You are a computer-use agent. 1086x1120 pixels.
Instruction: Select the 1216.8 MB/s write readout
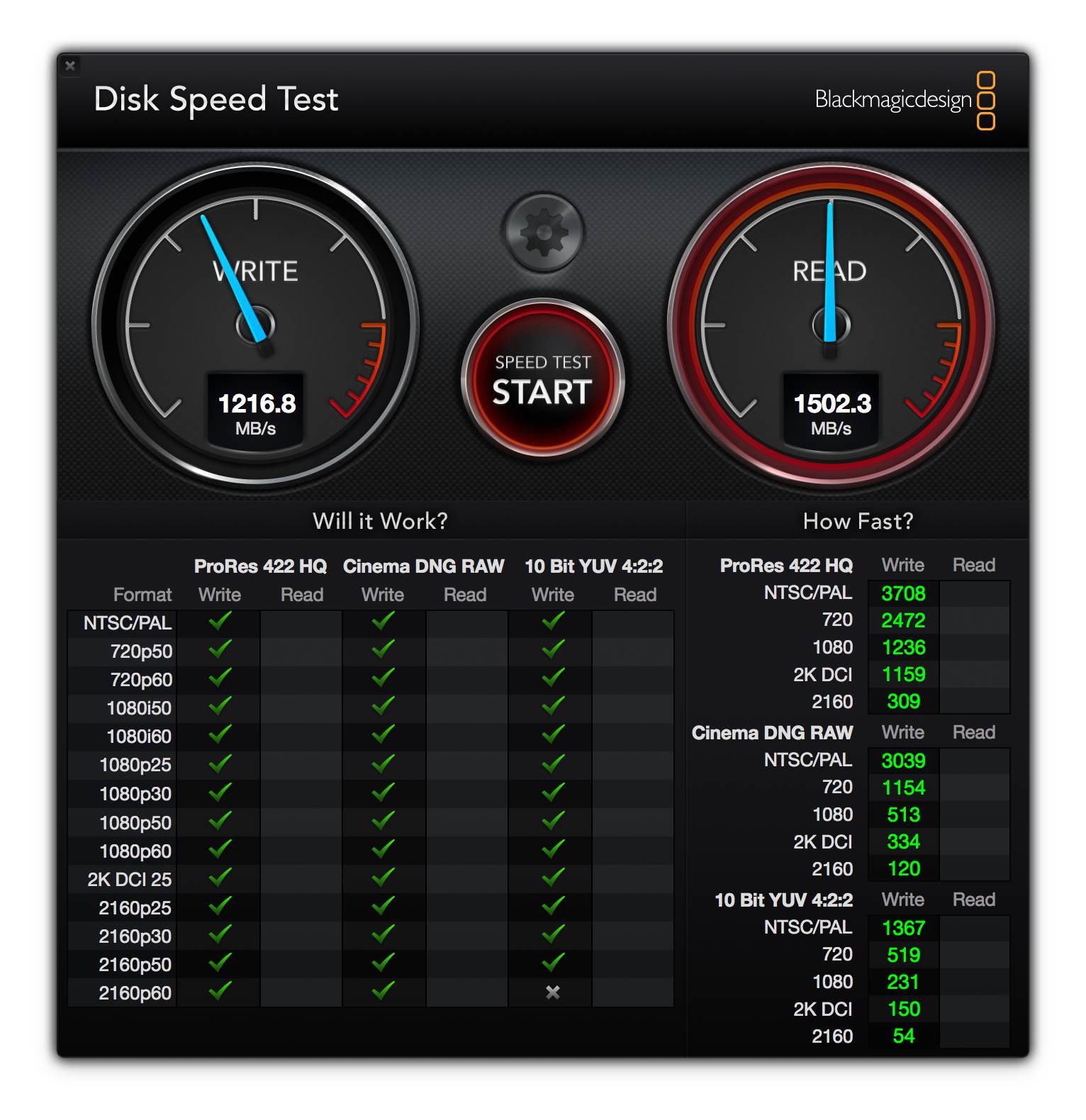pyautogui.click(x=256, y=413)
